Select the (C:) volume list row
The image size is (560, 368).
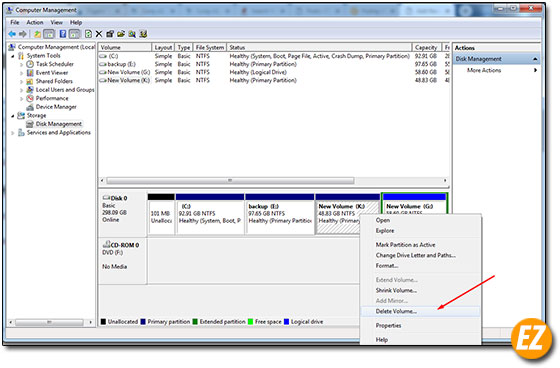273,56
